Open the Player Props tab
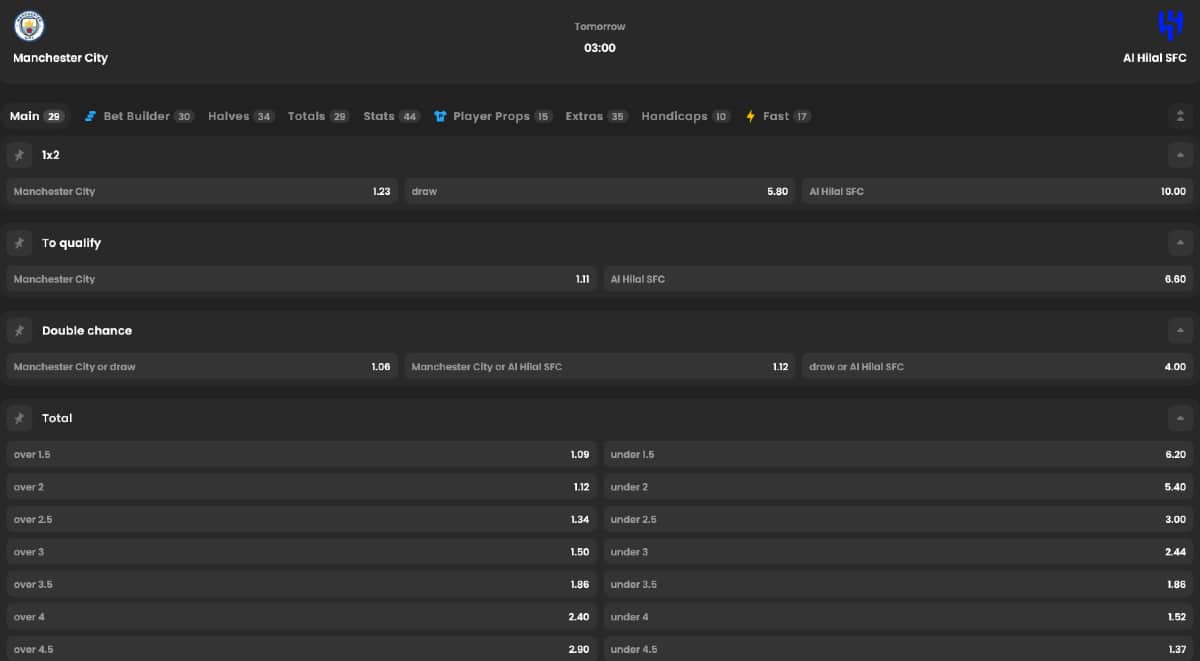Image resolution: width=1200 pixels, height=661 pixels. point(493,116)
